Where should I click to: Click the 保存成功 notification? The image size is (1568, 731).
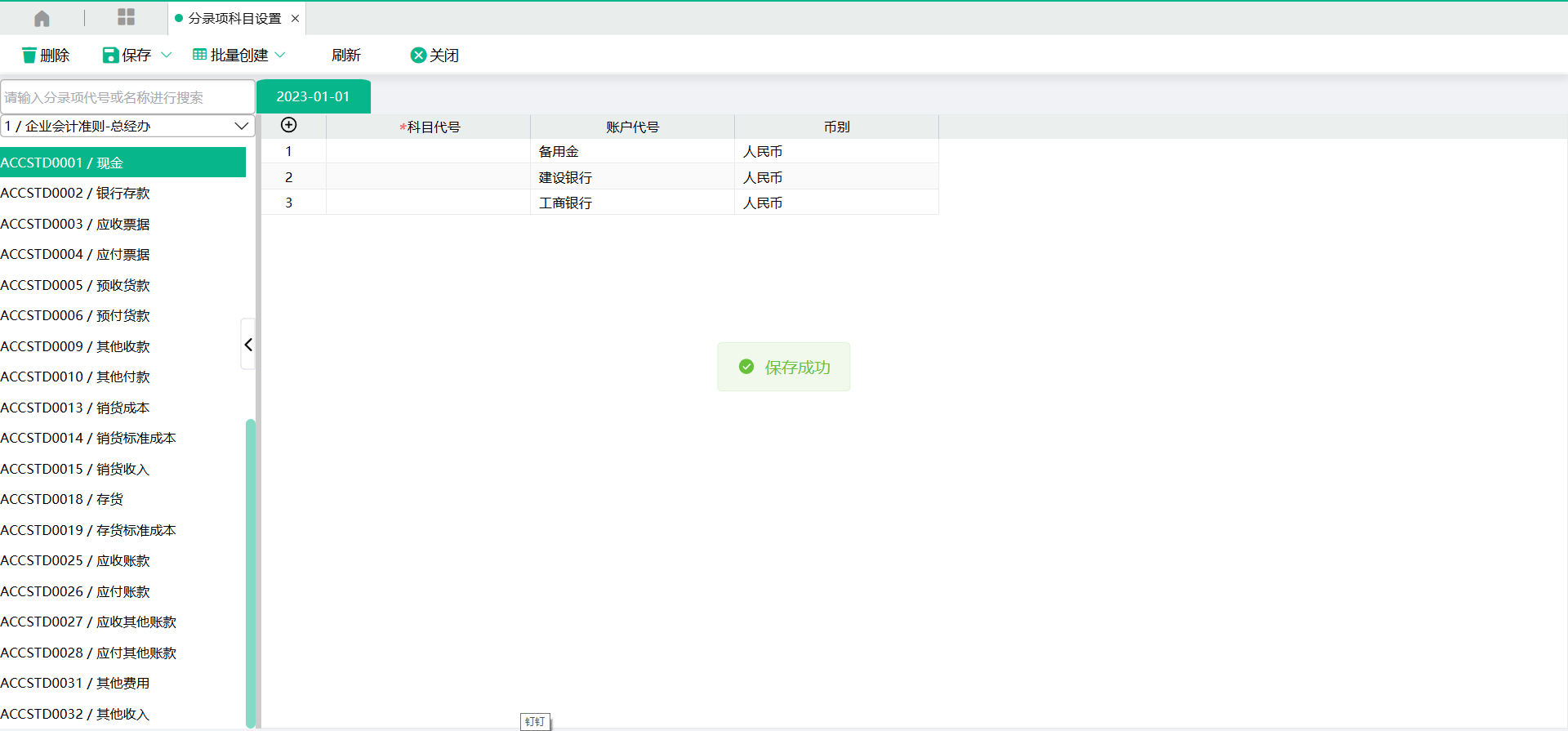pyautogui.click(x=784, y=367)
